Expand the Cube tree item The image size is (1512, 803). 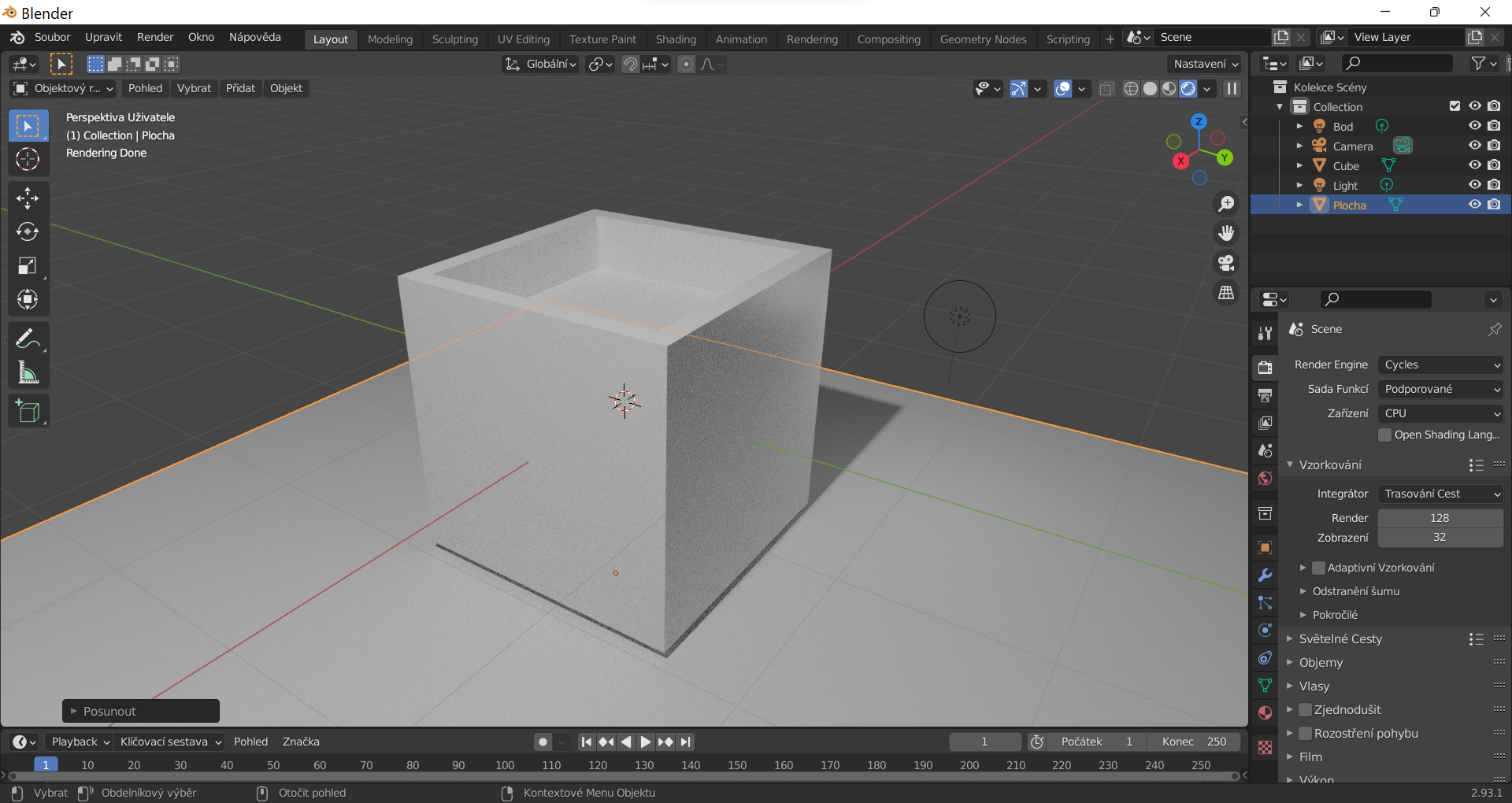point(1299,165)
